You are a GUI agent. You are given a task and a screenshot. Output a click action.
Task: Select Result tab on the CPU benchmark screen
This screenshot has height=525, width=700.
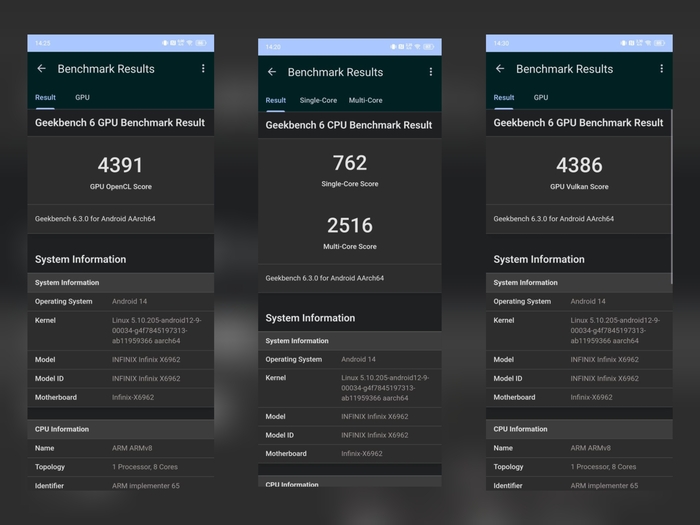[x=276, y=100]
